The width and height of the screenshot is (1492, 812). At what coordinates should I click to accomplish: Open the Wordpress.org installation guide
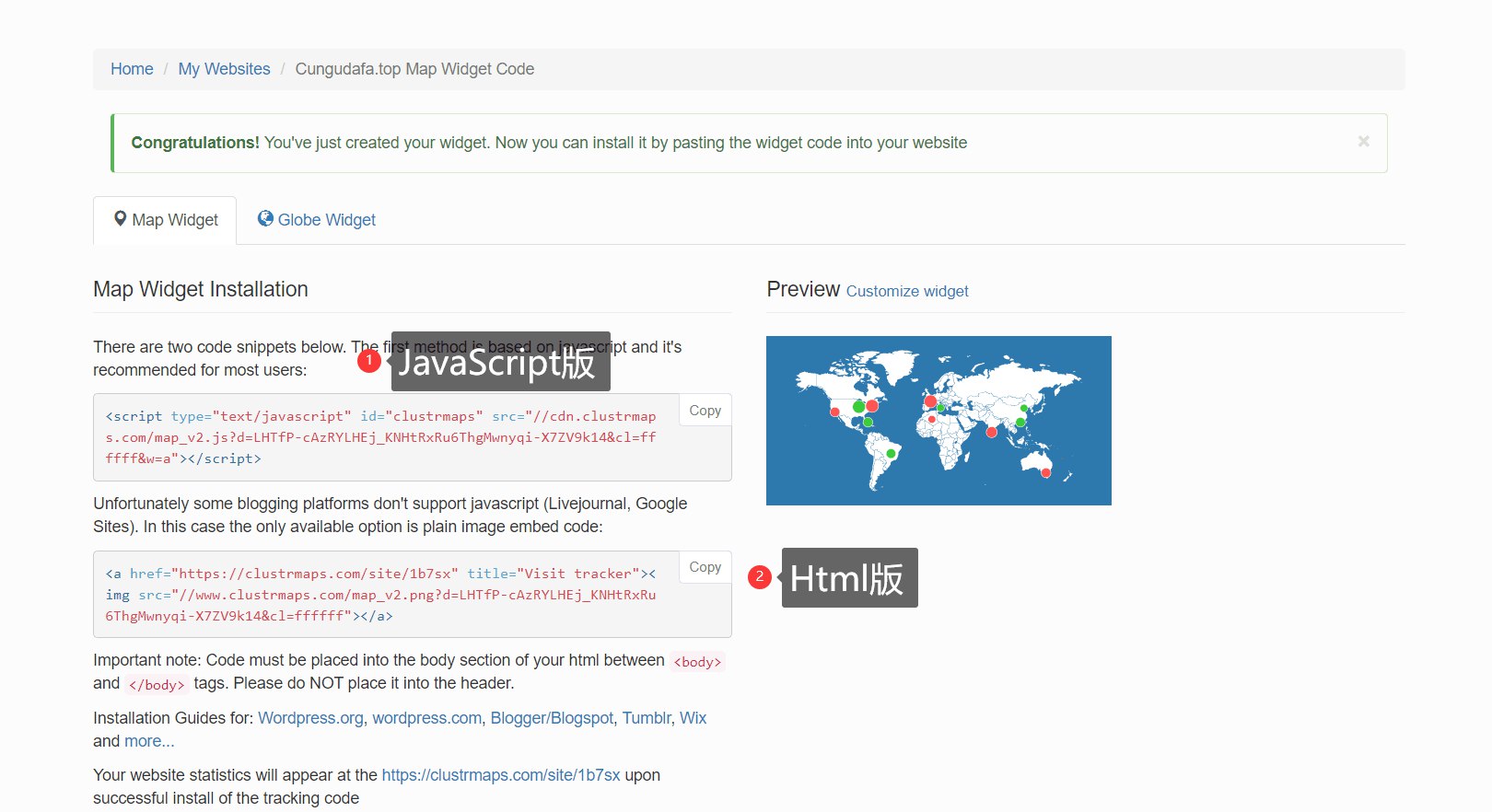pos(310,718)
